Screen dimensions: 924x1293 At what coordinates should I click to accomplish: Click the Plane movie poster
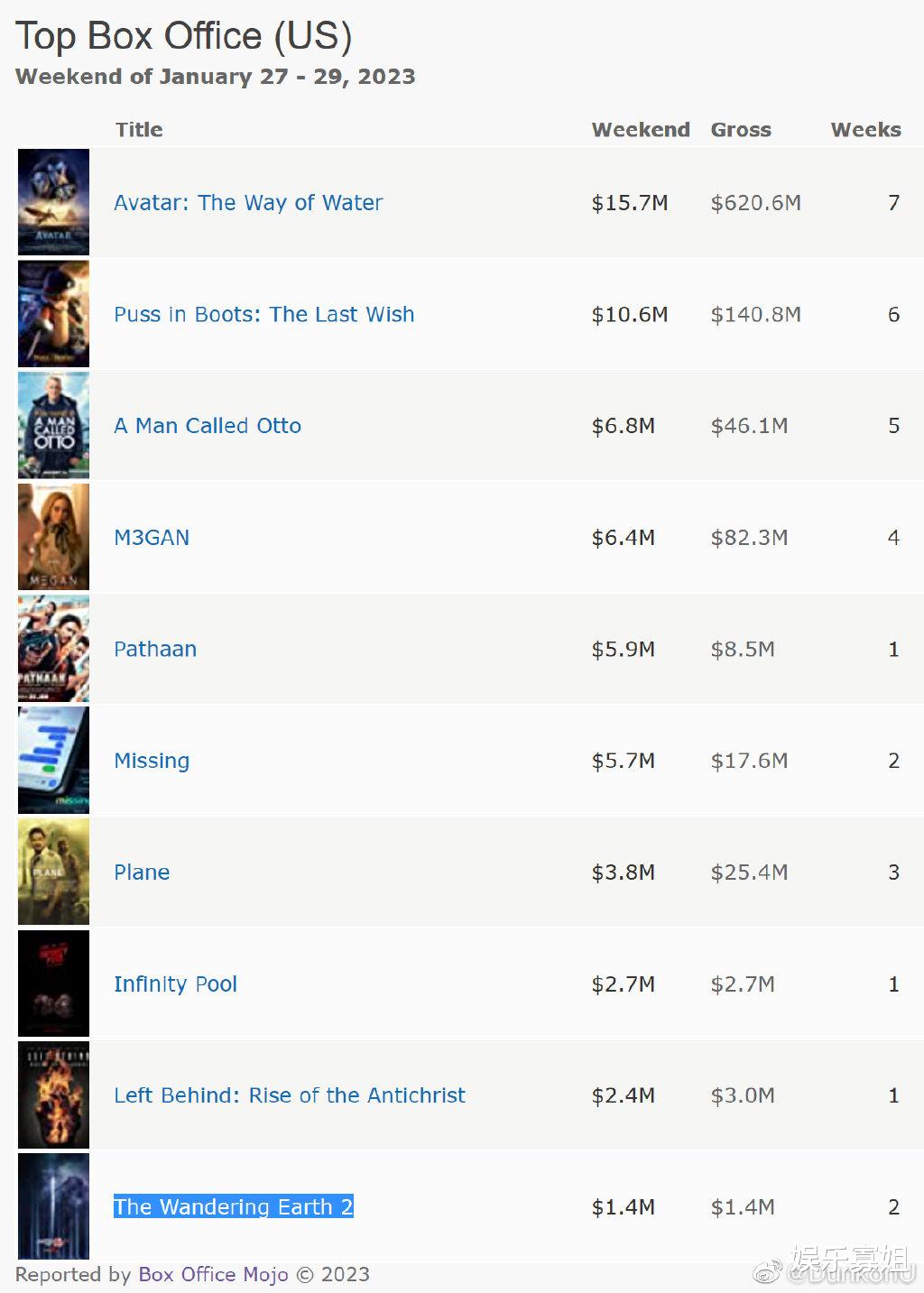(54, 872)
